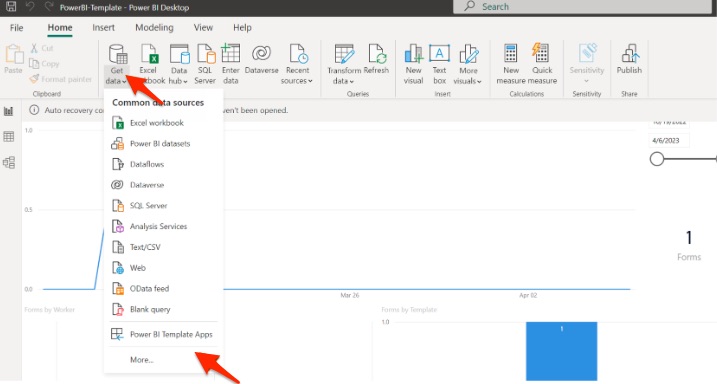
Task: Open the Sensitivity dropdown
Action: click(x=587, y=64)
